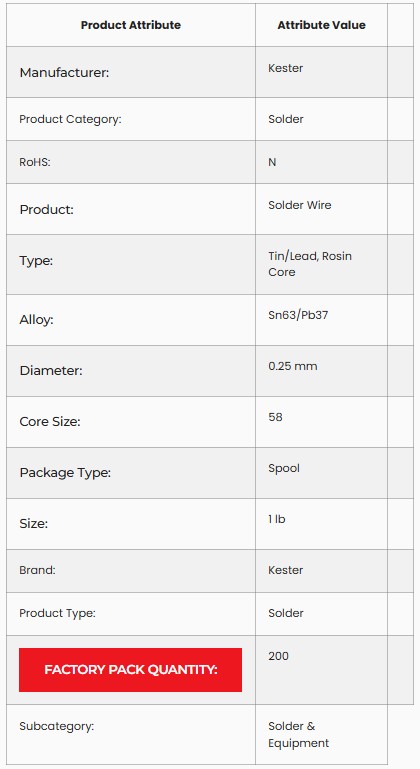The height and width of the screenshot is (769, 420).
Task: Click the Product Category value Solder
Action: (x=286, y=119)
